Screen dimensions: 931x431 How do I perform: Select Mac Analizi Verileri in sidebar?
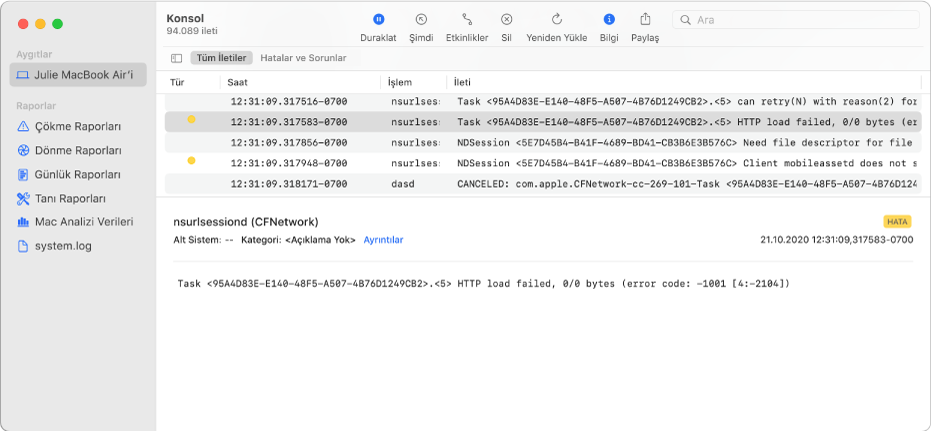[75, 222]
